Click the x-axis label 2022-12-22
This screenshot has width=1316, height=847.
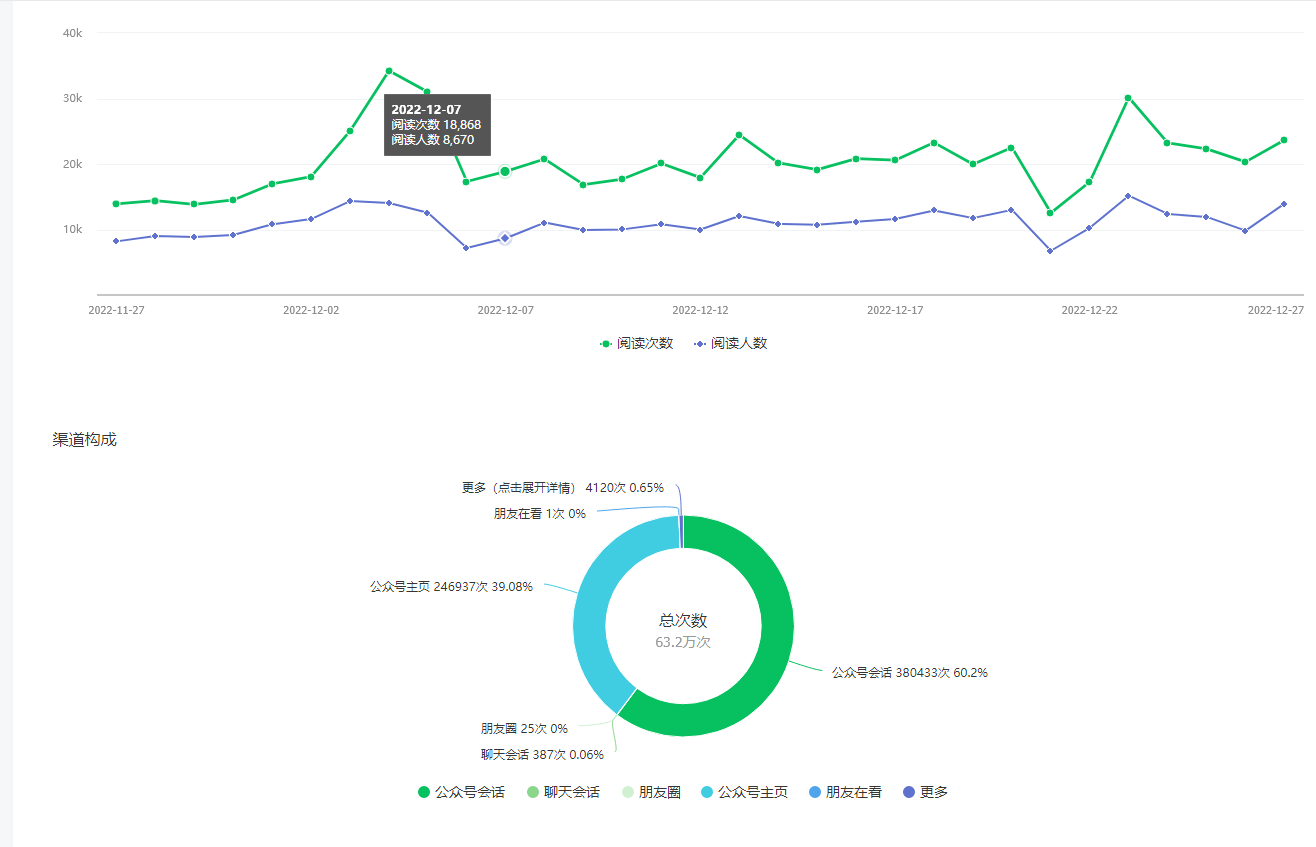pos(1089,310)
